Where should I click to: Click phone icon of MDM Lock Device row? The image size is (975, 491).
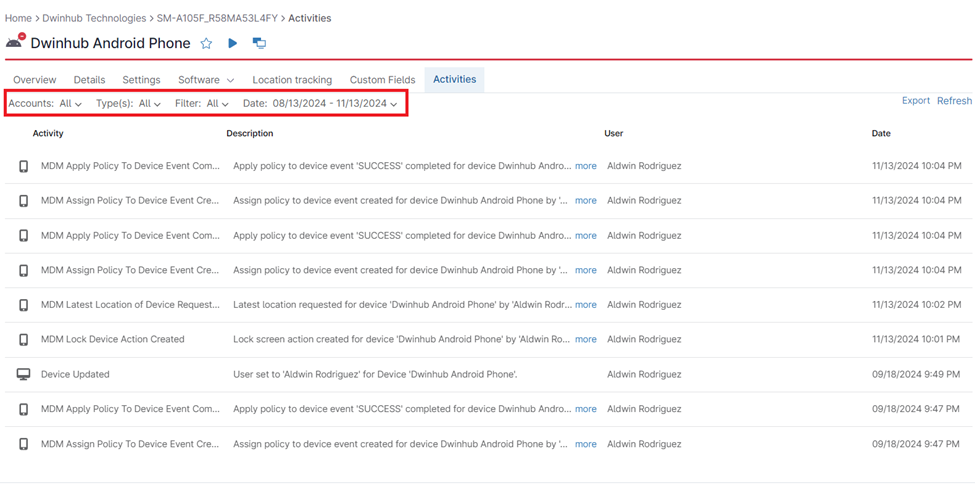point(24,340)
